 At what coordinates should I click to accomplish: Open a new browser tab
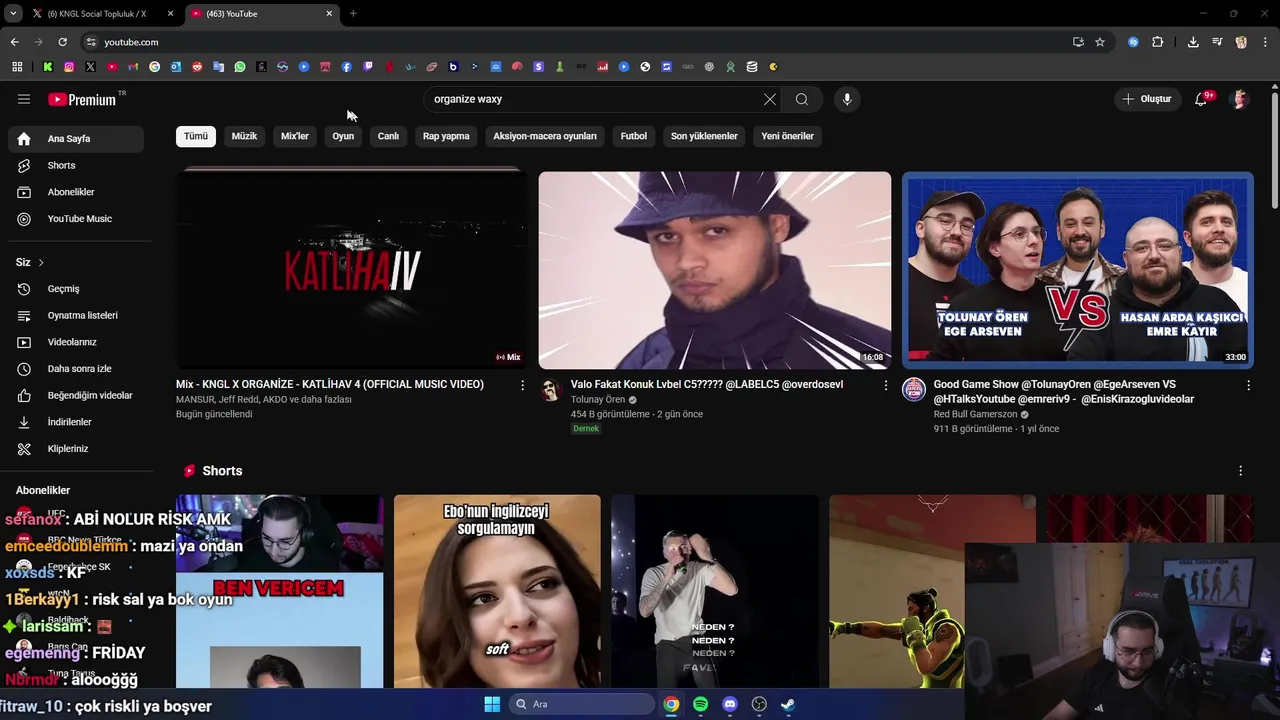(x=353, y=14)
